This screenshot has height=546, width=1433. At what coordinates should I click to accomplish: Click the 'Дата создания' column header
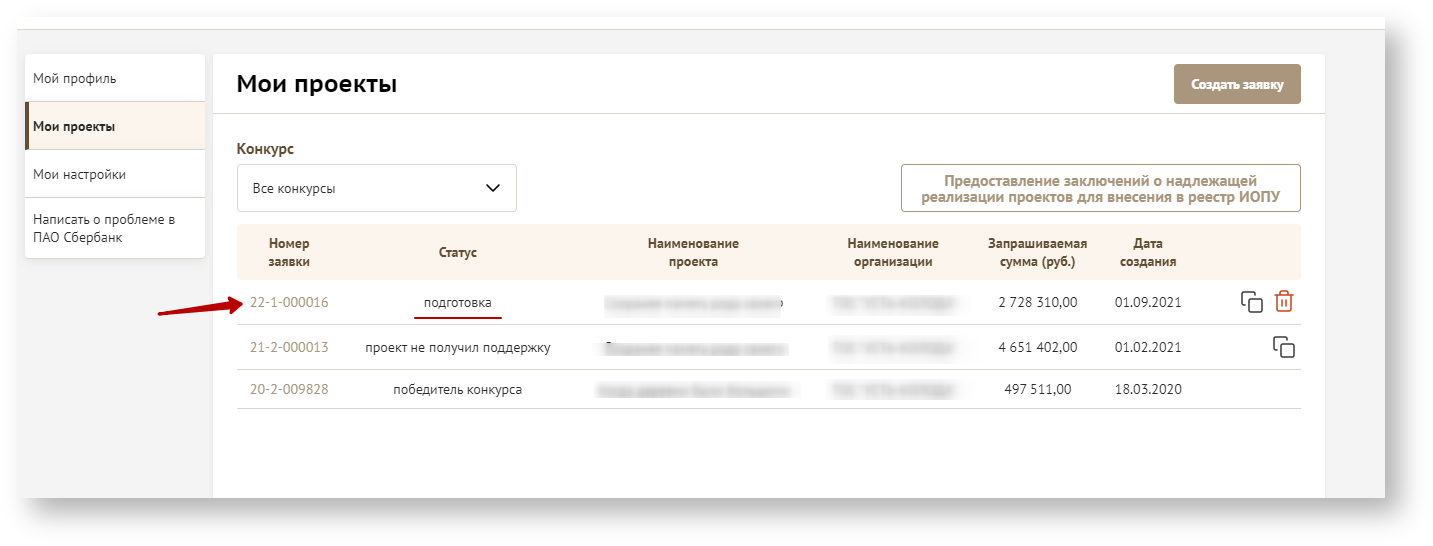pos(1148,252)
